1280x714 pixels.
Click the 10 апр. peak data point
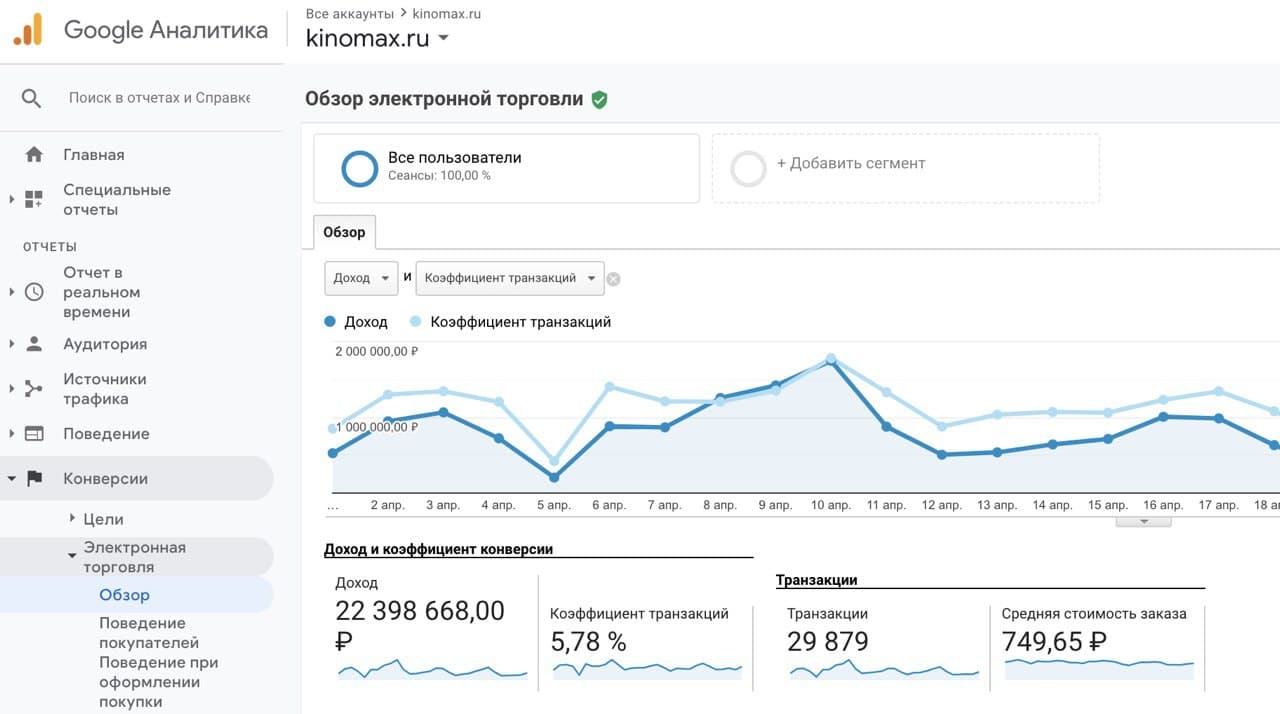click(830, 362)
